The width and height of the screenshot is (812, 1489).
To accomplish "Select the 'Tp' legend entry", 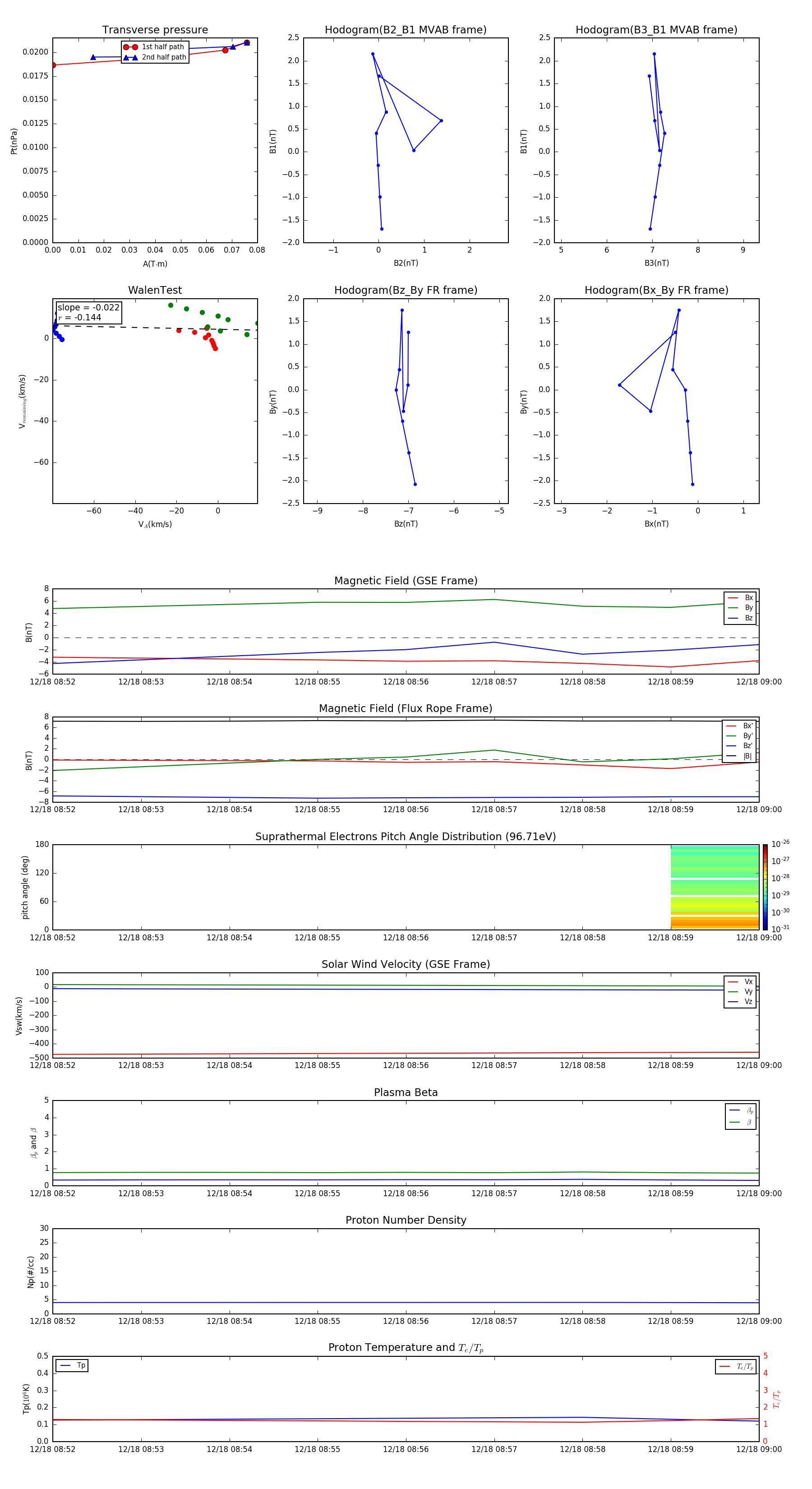I will (x=72, y=1366).
